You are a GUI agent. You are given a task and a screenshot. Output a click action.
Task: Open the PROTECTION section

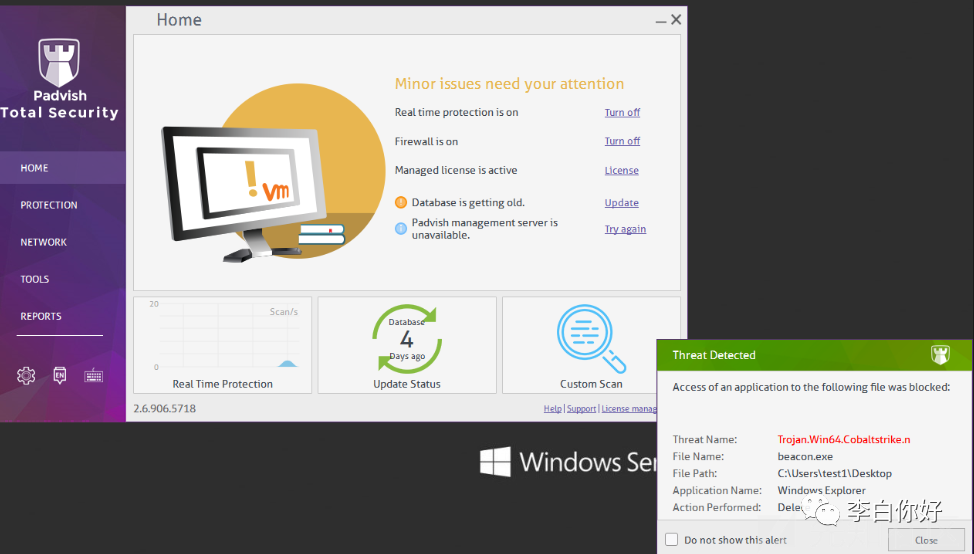tap(48, 205)
